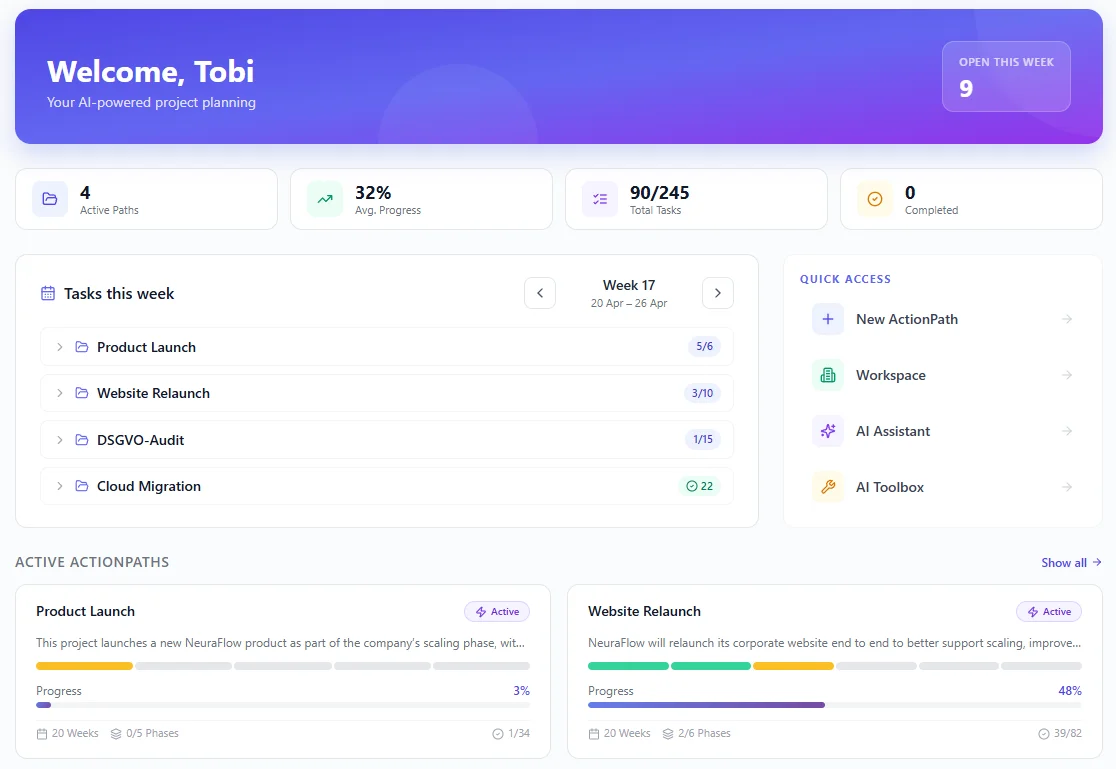Go to next week with right chevron

point(717,293)
